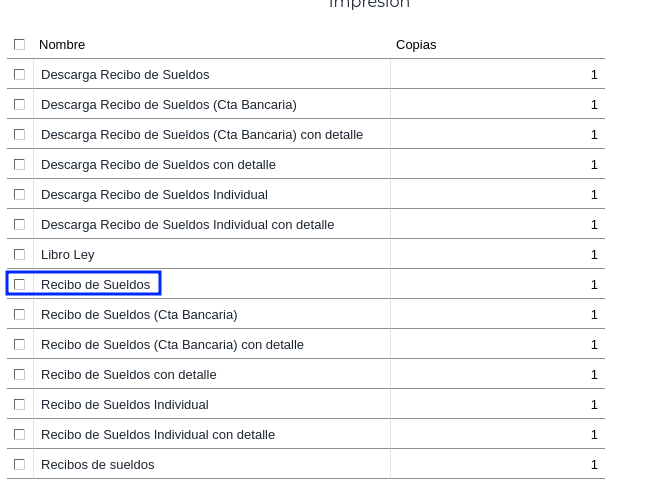The width and height of the screenshot is (658, 492).
Task: Toggle the select-all checkbox beside Nombre
Action: pyautogui.click(x=19, y=45)
